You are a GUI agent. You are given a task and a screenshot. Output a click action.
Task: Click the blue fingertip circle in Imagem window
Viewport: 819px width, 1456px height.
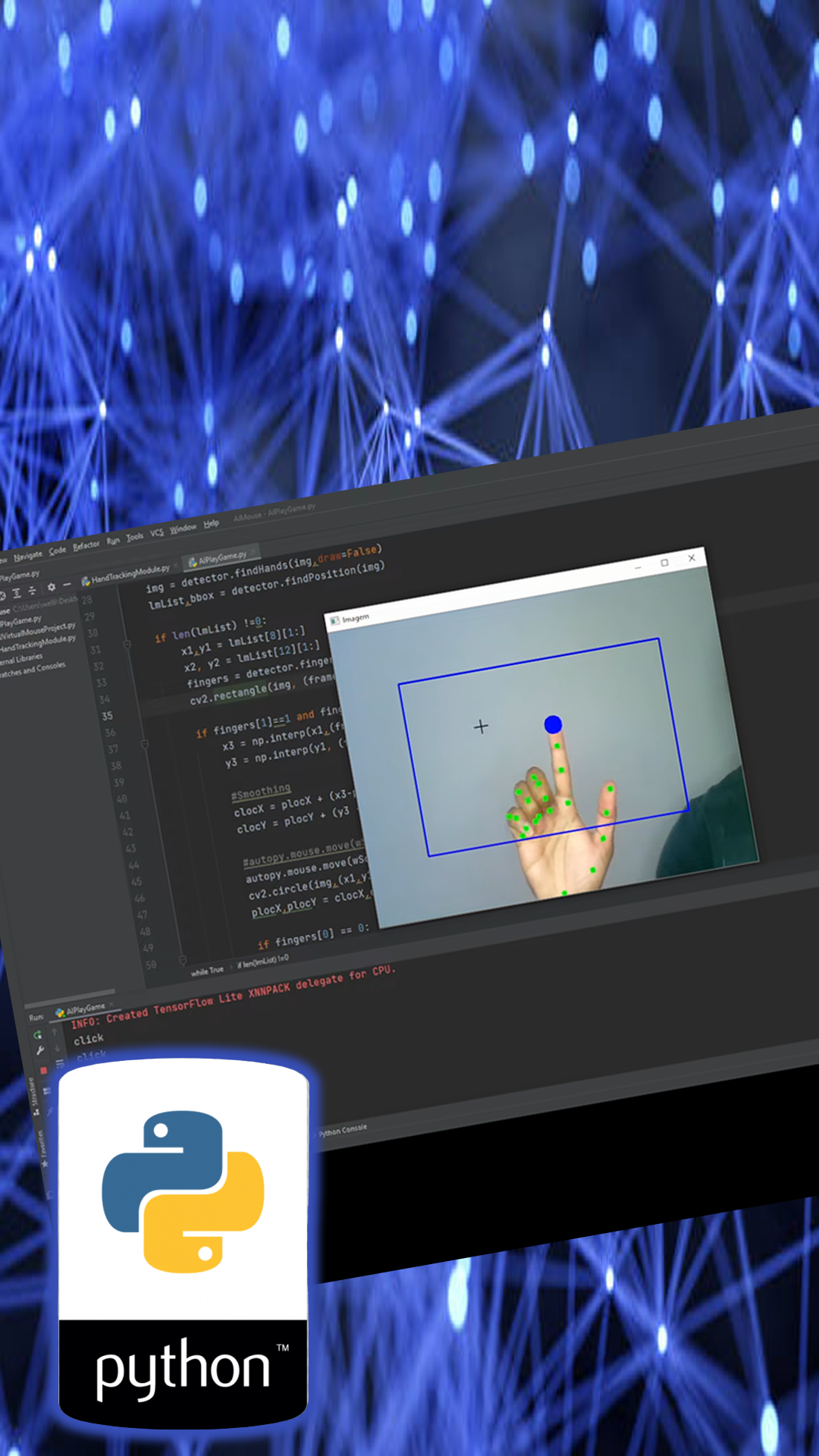click(x=553, y=725)
